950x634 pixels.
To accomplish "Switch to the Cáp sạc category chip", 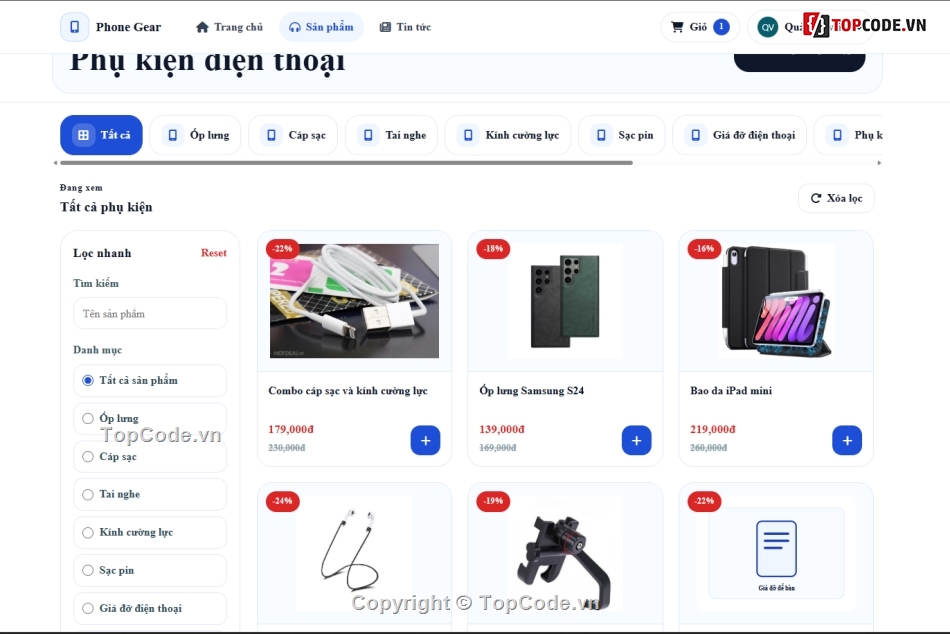I will (x=293, y=135).
